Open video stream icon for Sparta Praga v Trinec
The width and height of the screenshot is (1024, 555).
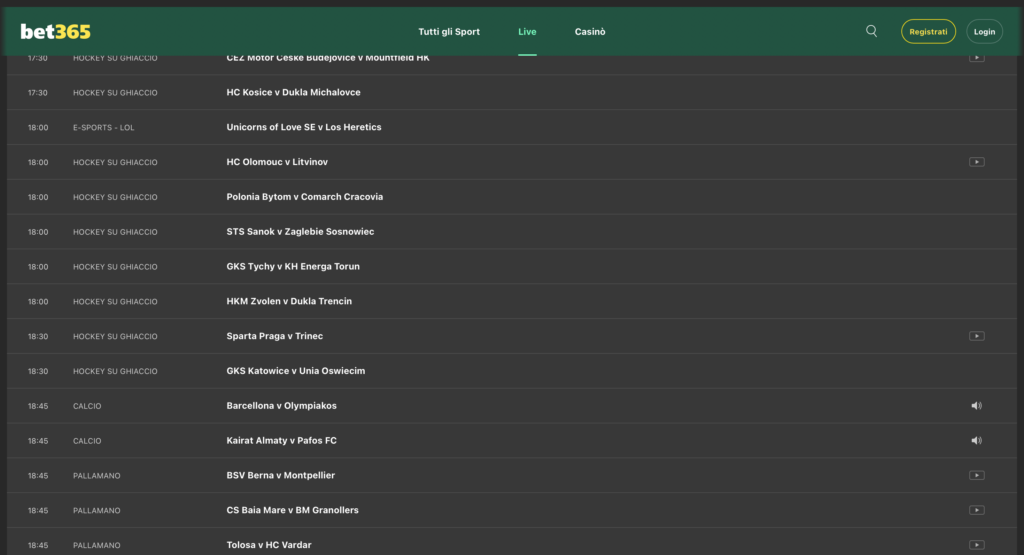976,336
